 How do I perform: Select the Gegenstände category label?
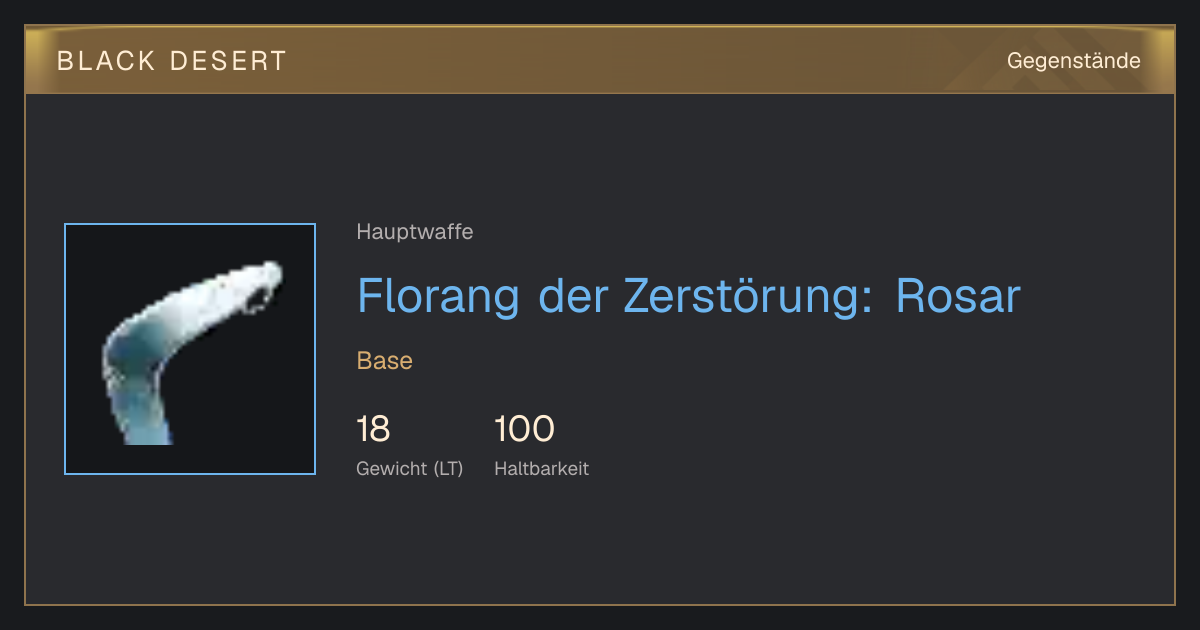[1073, 61]
